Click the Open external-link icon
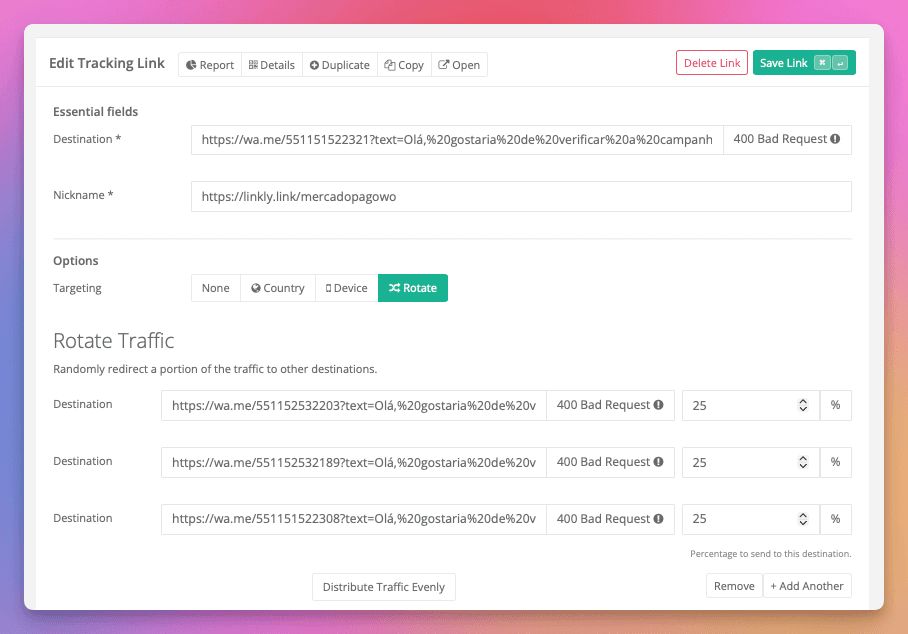 point(443,64)
